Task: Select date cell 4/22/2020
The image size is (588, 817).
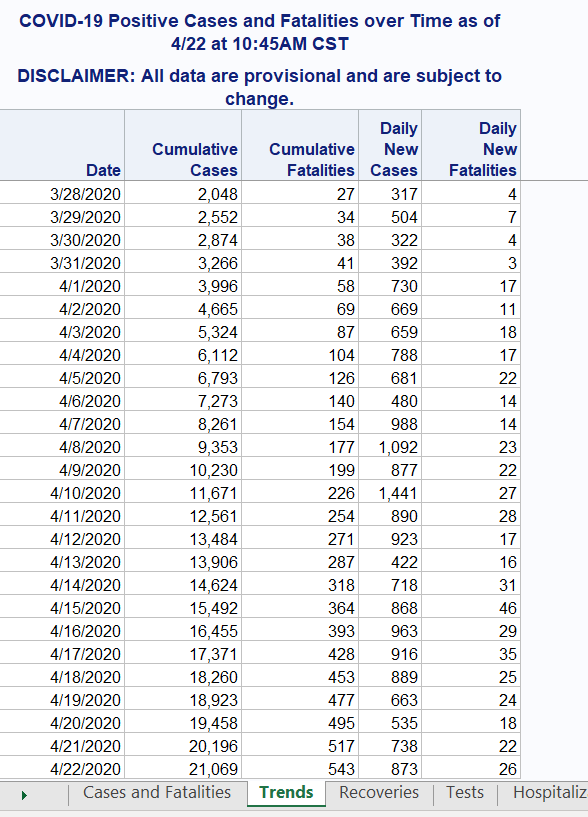Action: pyautogui.click(x=62, y=769)
